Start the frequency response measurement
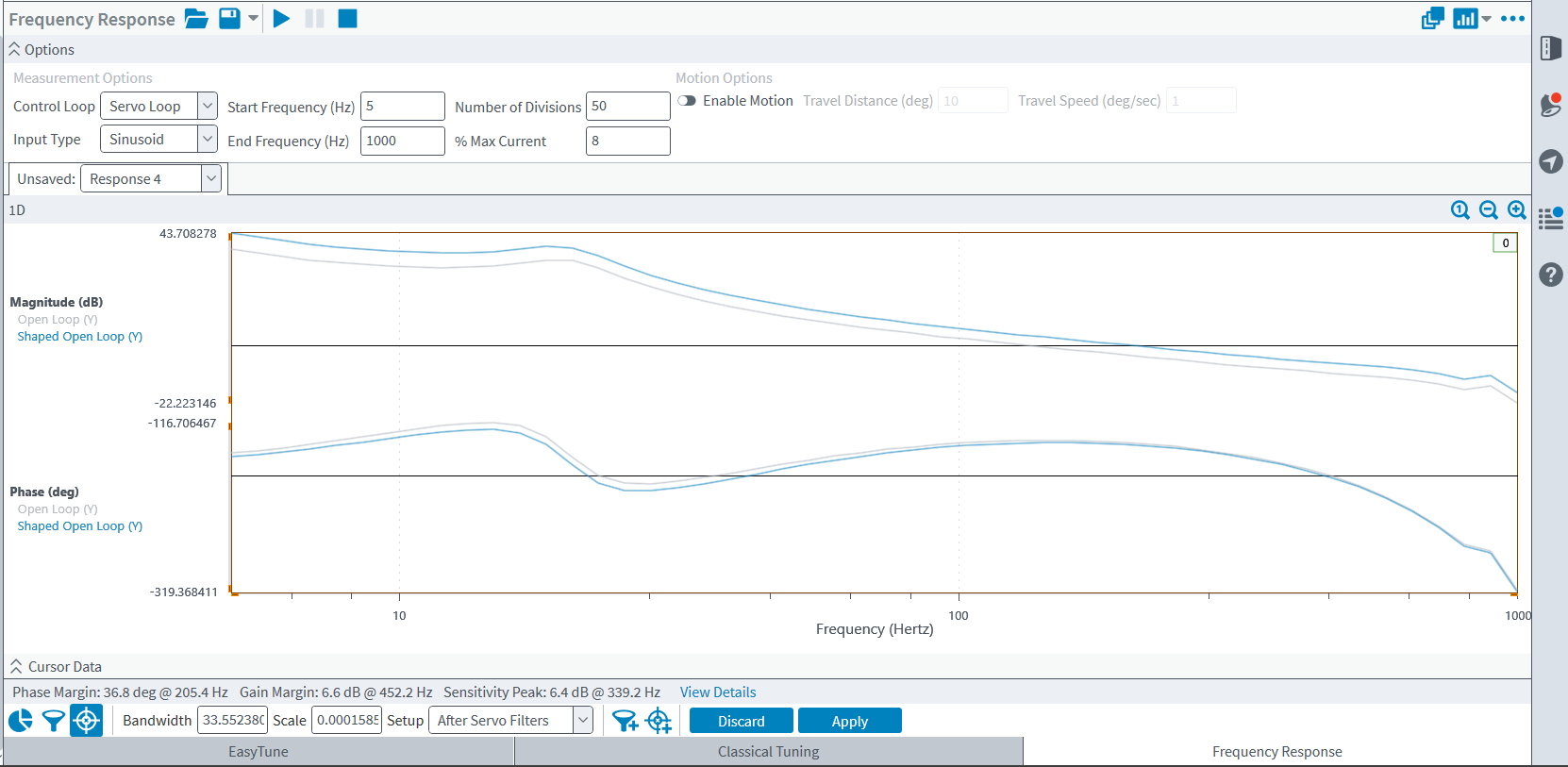The width and height of the screenshot is (1568, 767). (x=281, y=19)
